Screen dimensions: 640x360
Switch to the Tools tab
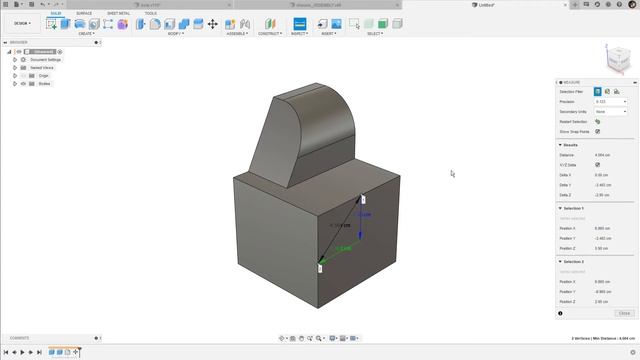151,13
